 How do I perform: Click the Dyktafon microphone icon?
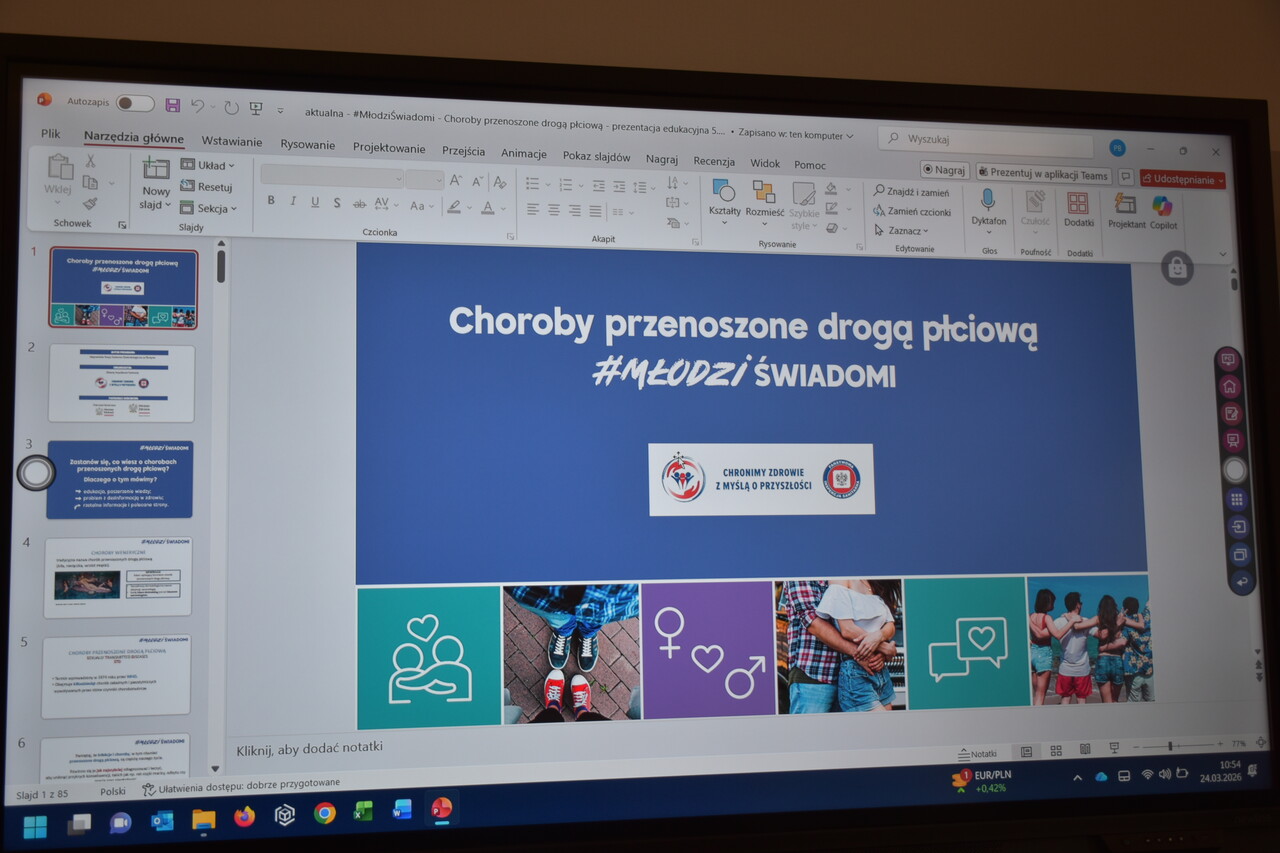(x=988, y=200)
